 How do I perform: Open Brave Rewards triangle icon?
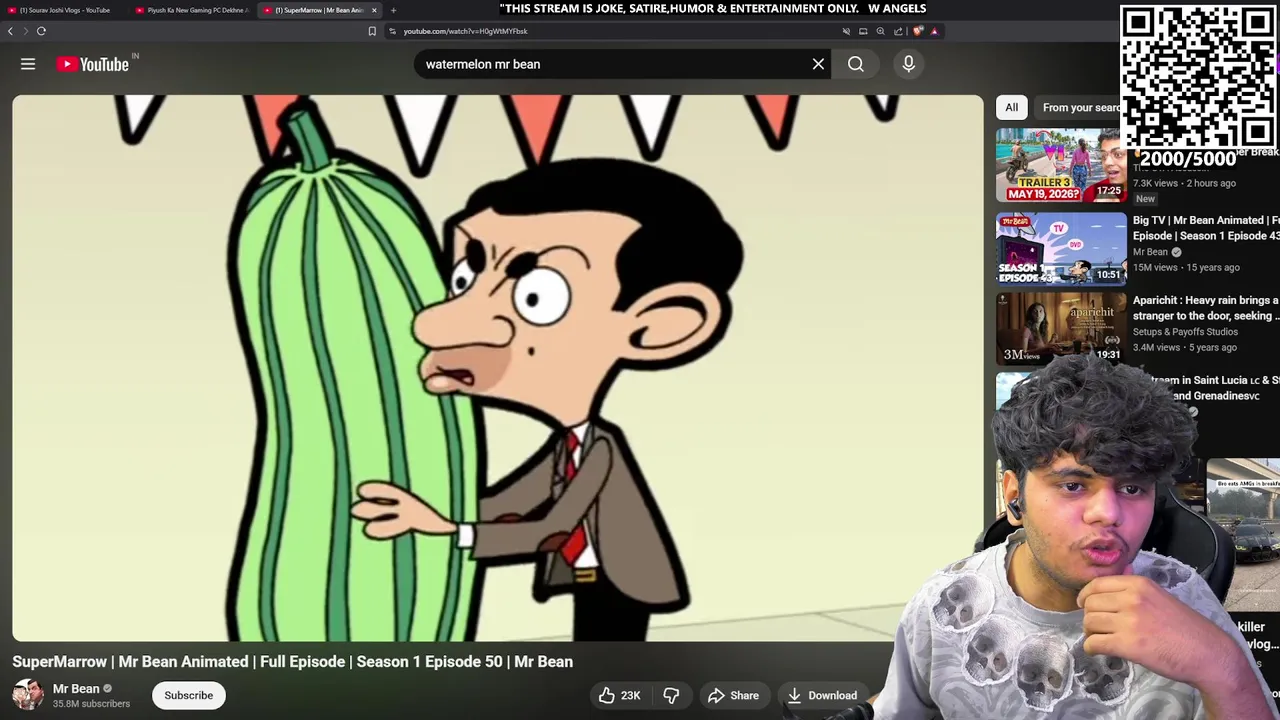[934, 31]
